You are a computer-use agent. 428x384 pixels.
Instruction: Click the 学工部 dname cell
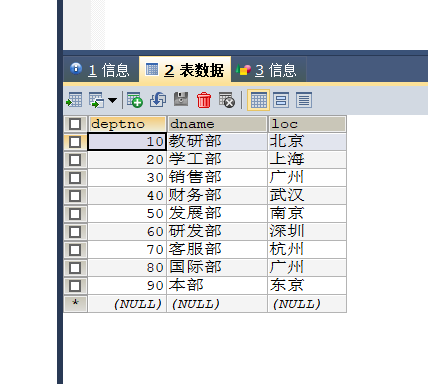[217, 160]
